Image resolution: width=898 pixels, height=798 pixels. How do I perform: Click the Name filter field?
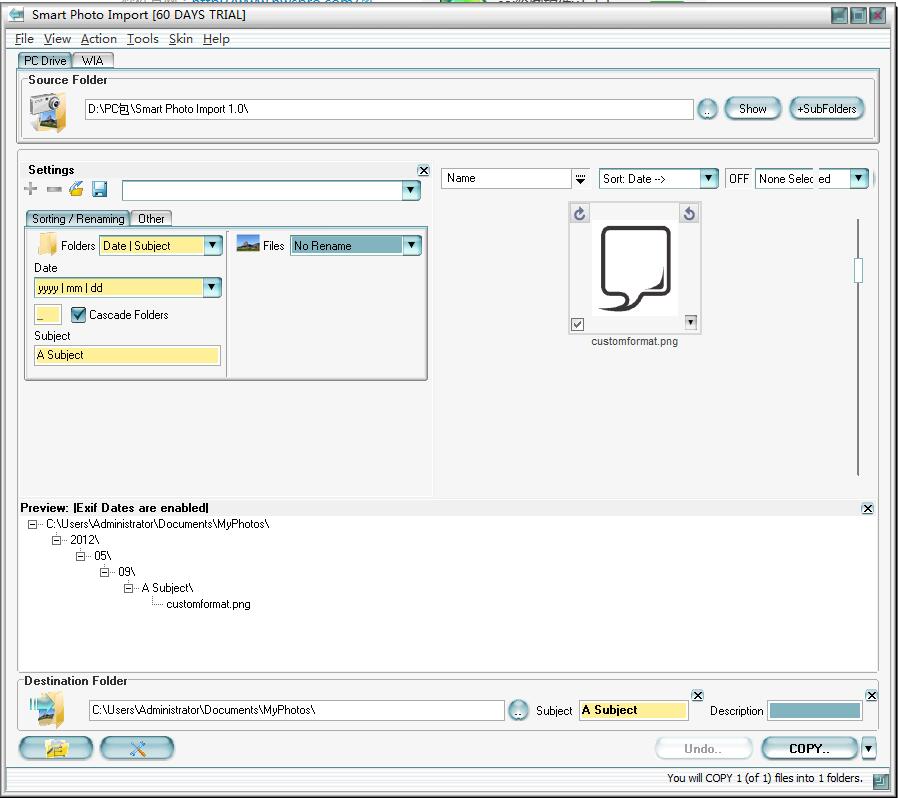[x=507, y=179]
